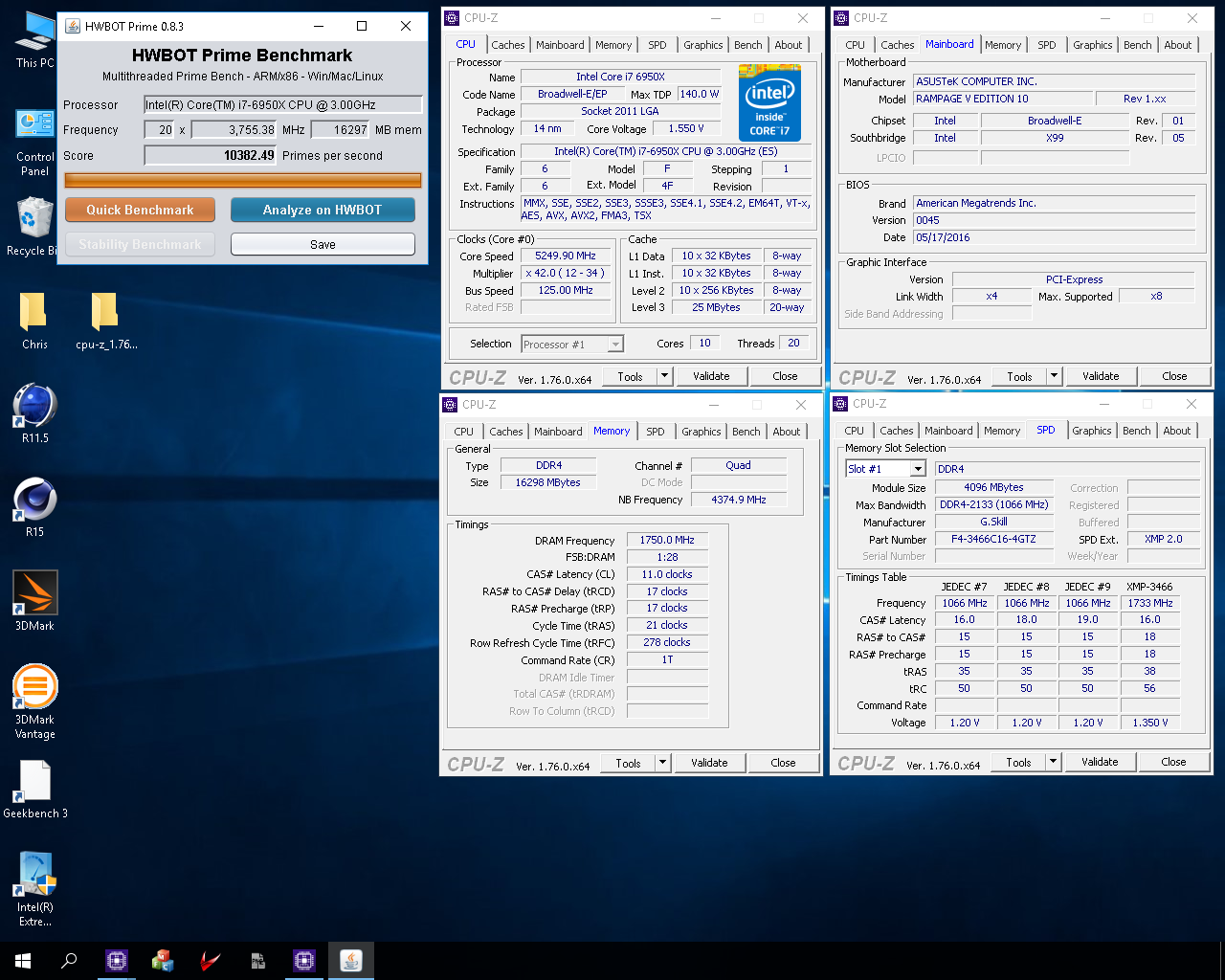
Task: Switch to the second CPU-Z taskbar icon
Action: pyautogui.click(x=304, y=960)
